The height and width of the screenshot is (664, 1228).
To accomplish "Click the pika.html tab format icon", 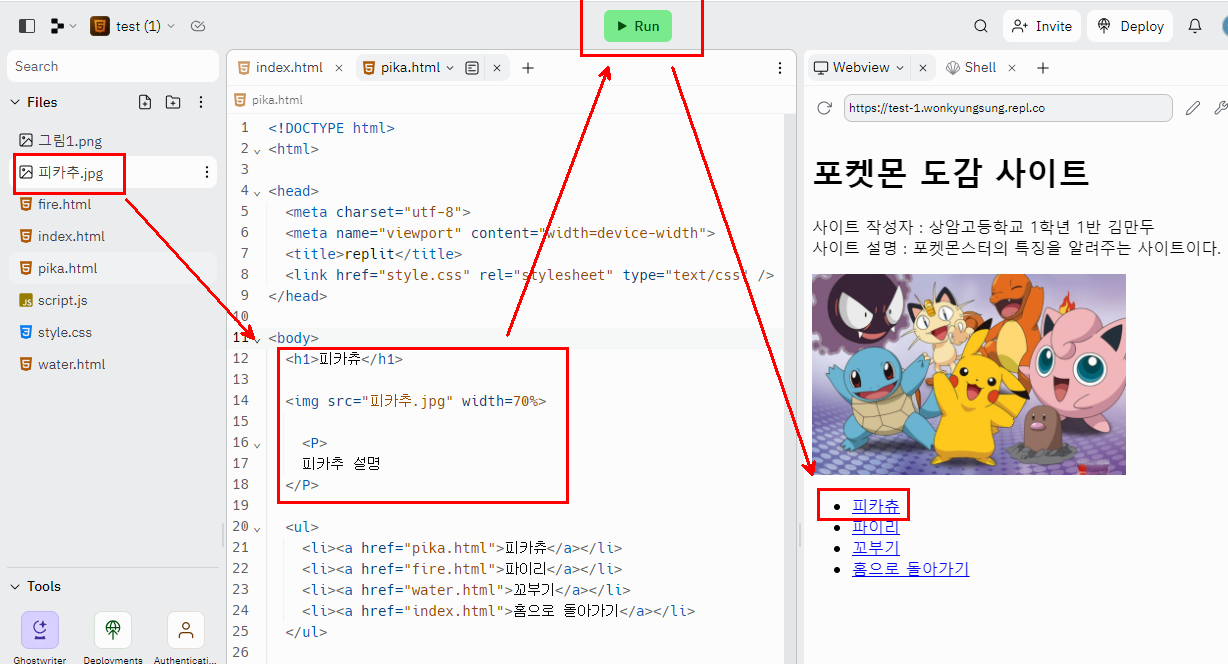I will click(472, 68).
